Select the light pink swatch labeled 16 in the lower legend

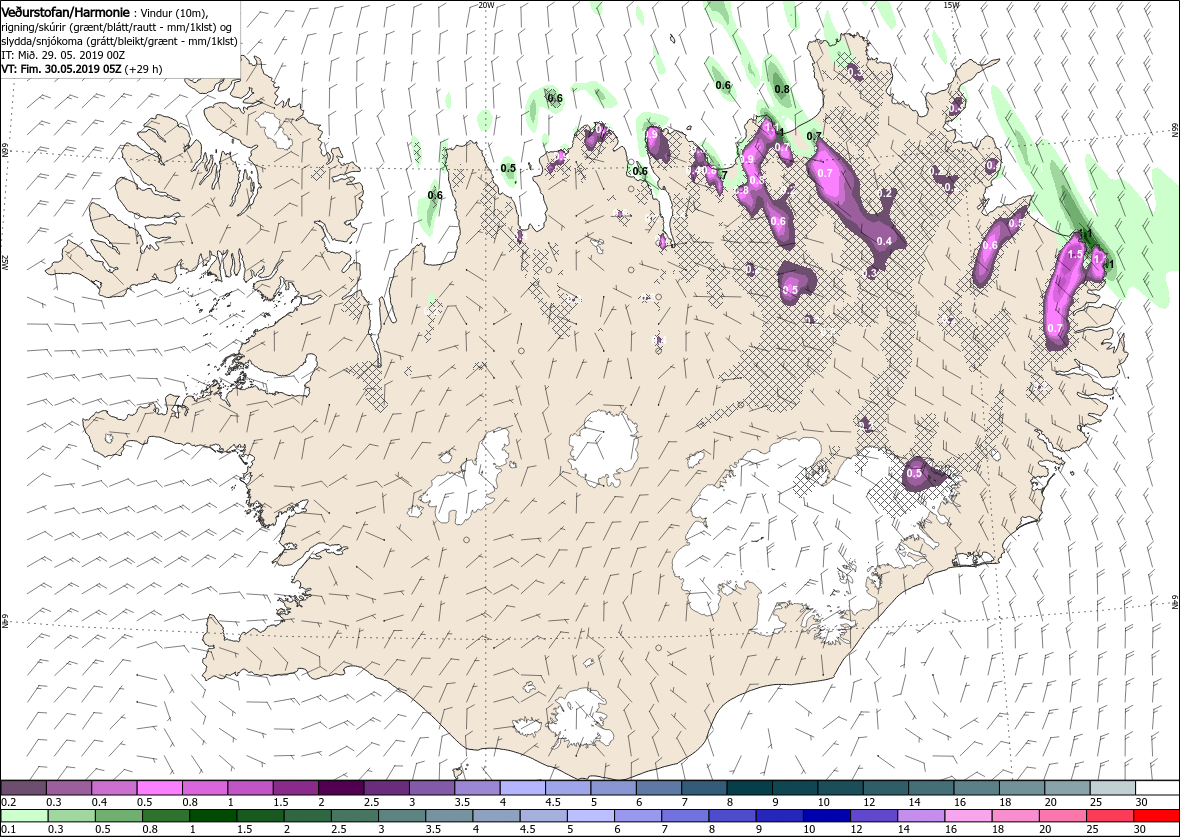pos(968,816)
